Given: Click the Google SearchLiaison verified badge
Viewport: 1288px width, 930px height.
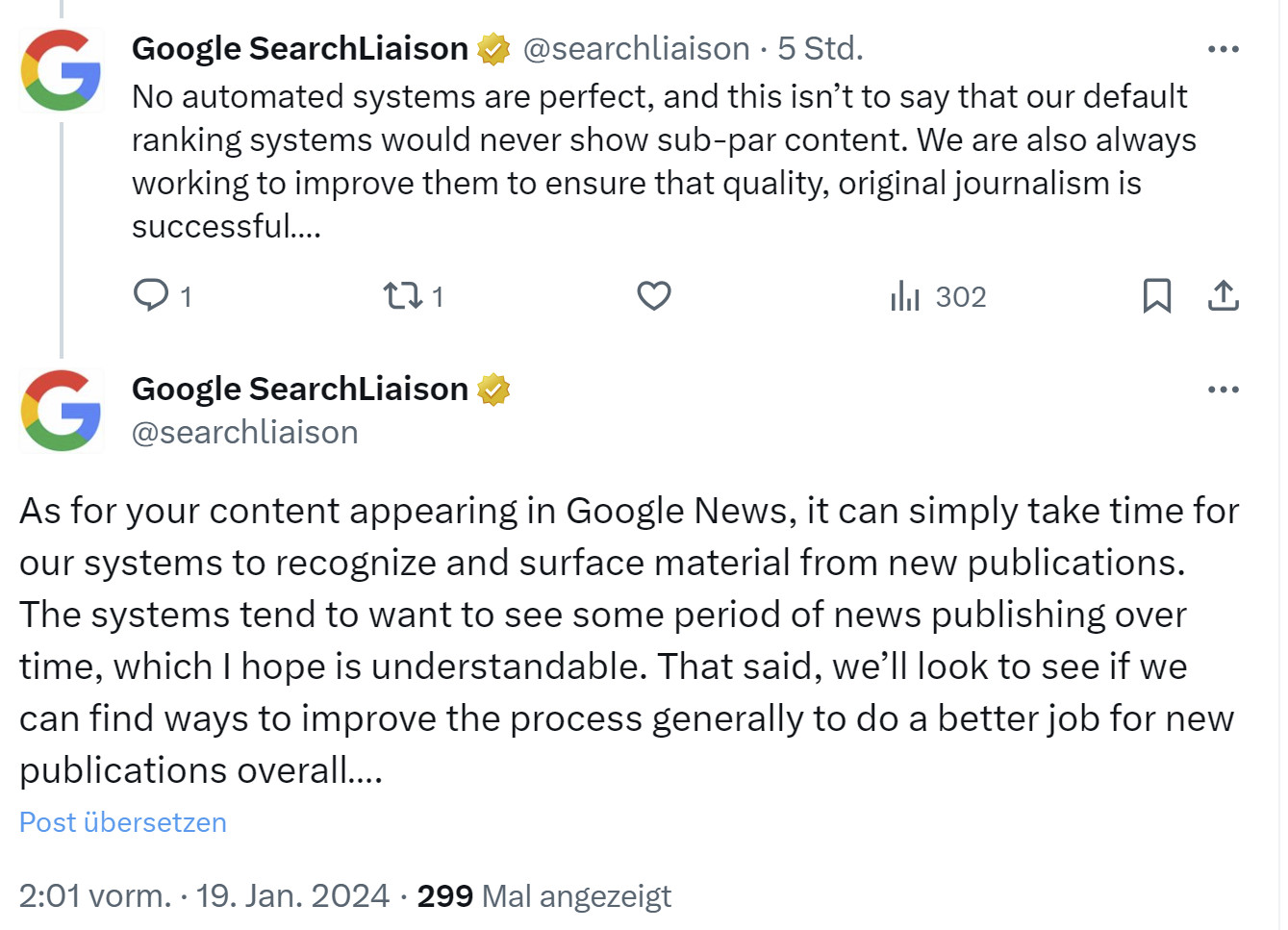Looking at the screenshot, I should tap(492, 46).
